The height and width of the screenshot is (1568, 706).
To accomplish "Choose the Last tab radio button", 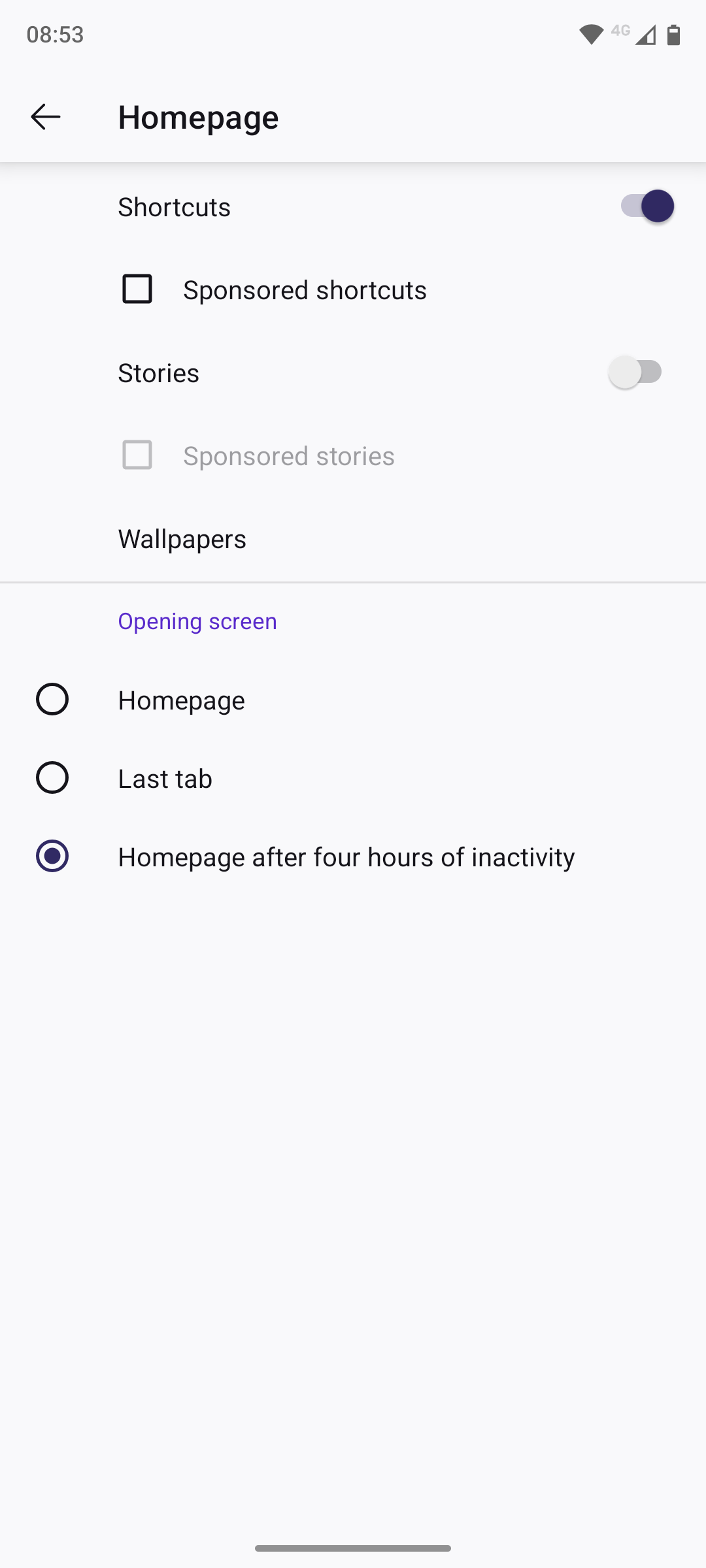I will pyautogui.click(x=52, y=777).
